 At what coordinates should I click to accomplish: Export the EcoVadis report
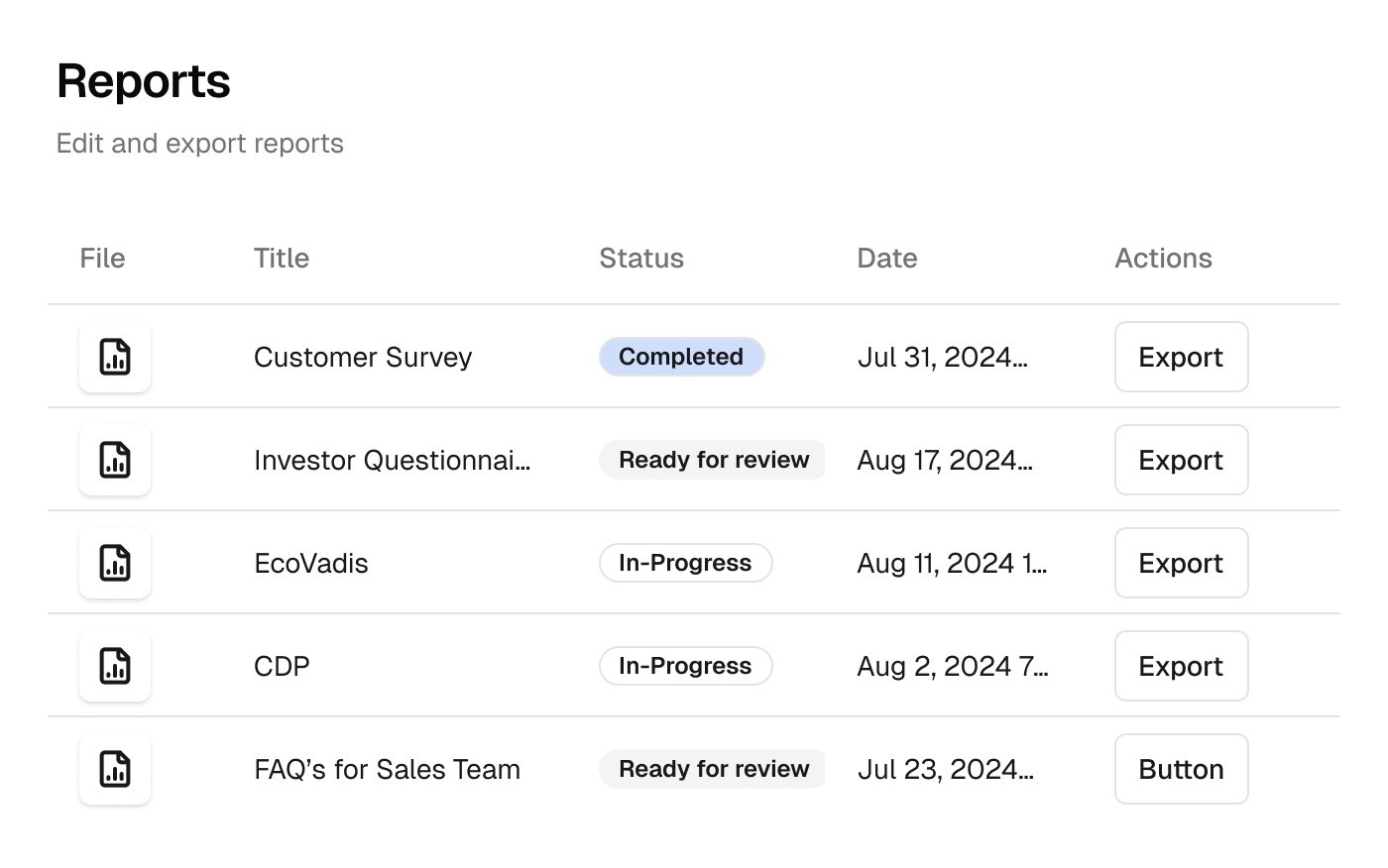tap(1180, 563)
